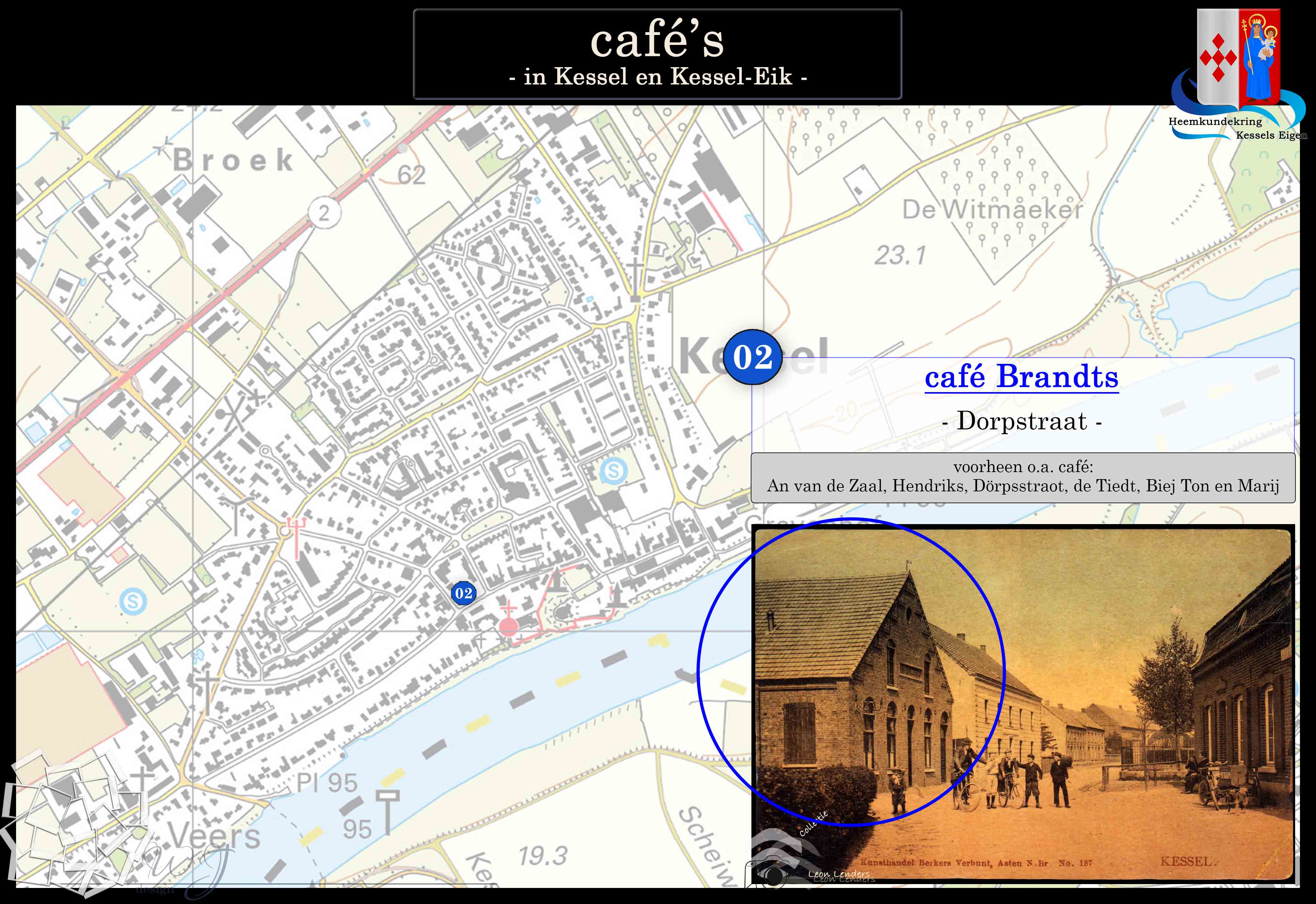1316x904 pixels.
Task: Click the blue S symbol in the town center
Action: tap(613, 471)
